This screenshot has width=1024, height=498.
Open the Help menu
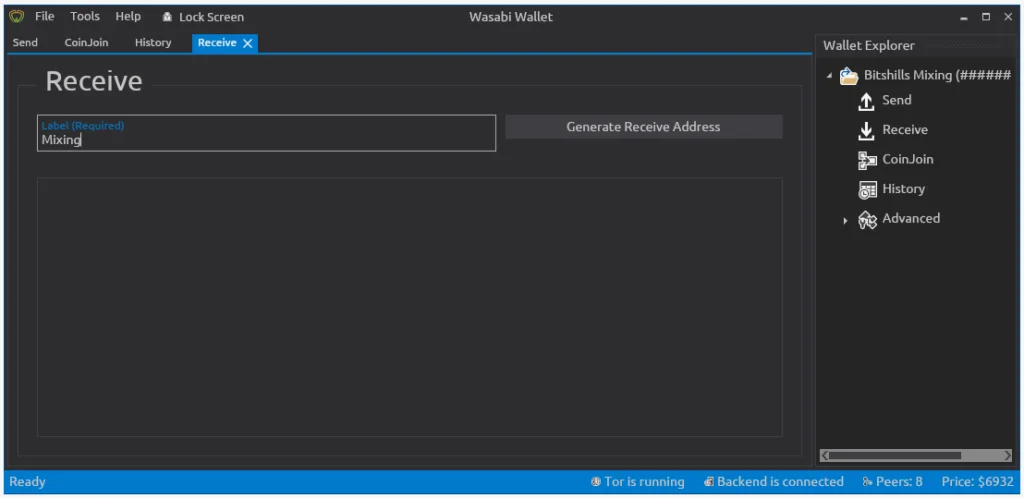tap(128, 17)
